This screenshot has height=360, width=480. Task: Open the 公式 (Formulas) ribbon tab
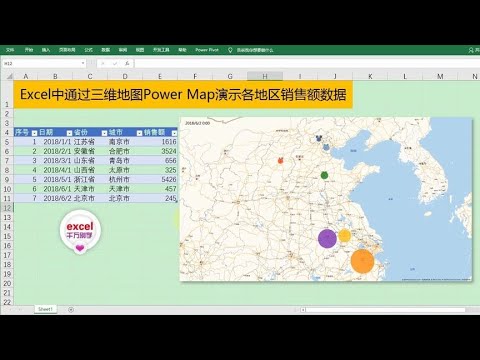(x=88, y=50)
